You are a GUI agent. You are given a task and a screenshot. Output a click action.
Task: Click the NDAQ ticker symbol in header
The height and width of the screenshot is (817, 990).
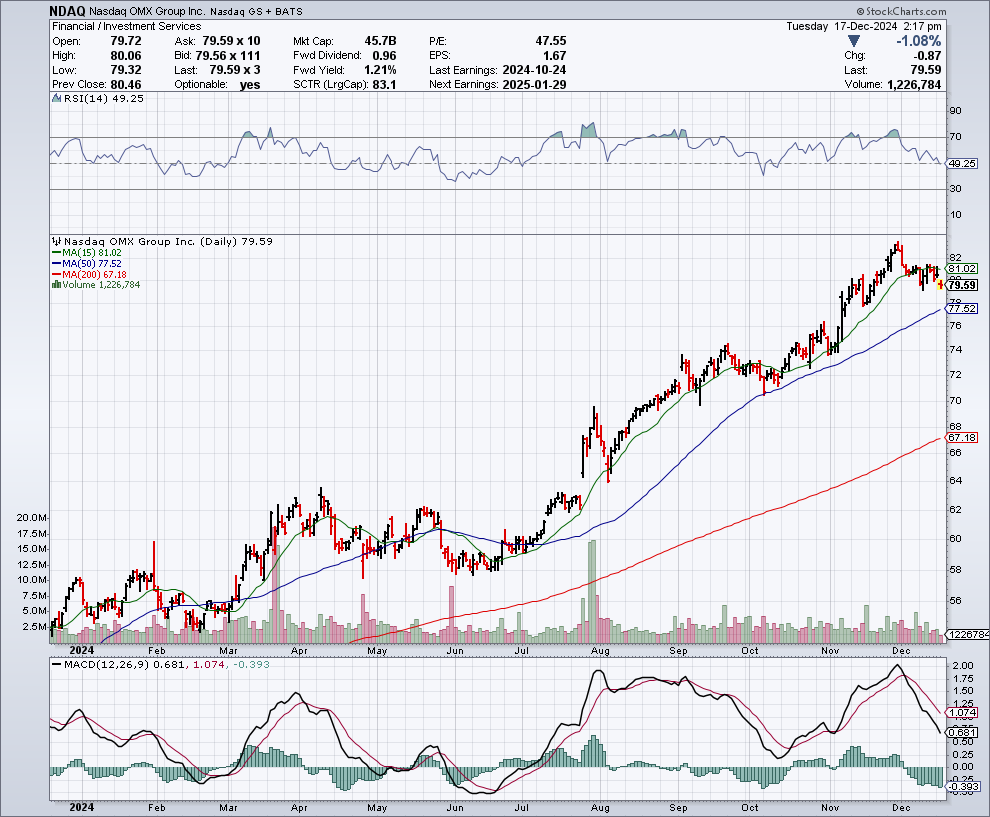[68, 11]
